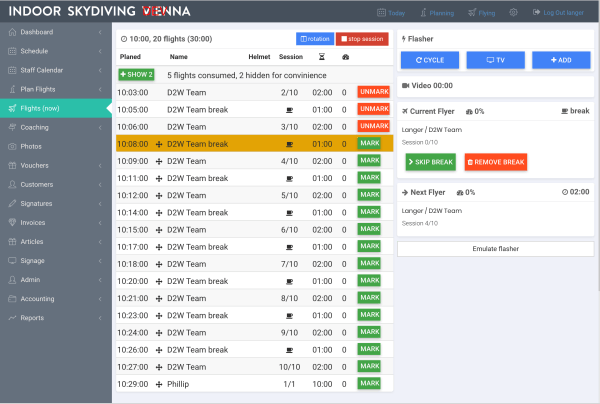Open Flying in the top navigation
Image resolution: width=600 pixels, height=404 pixels.
481,13
